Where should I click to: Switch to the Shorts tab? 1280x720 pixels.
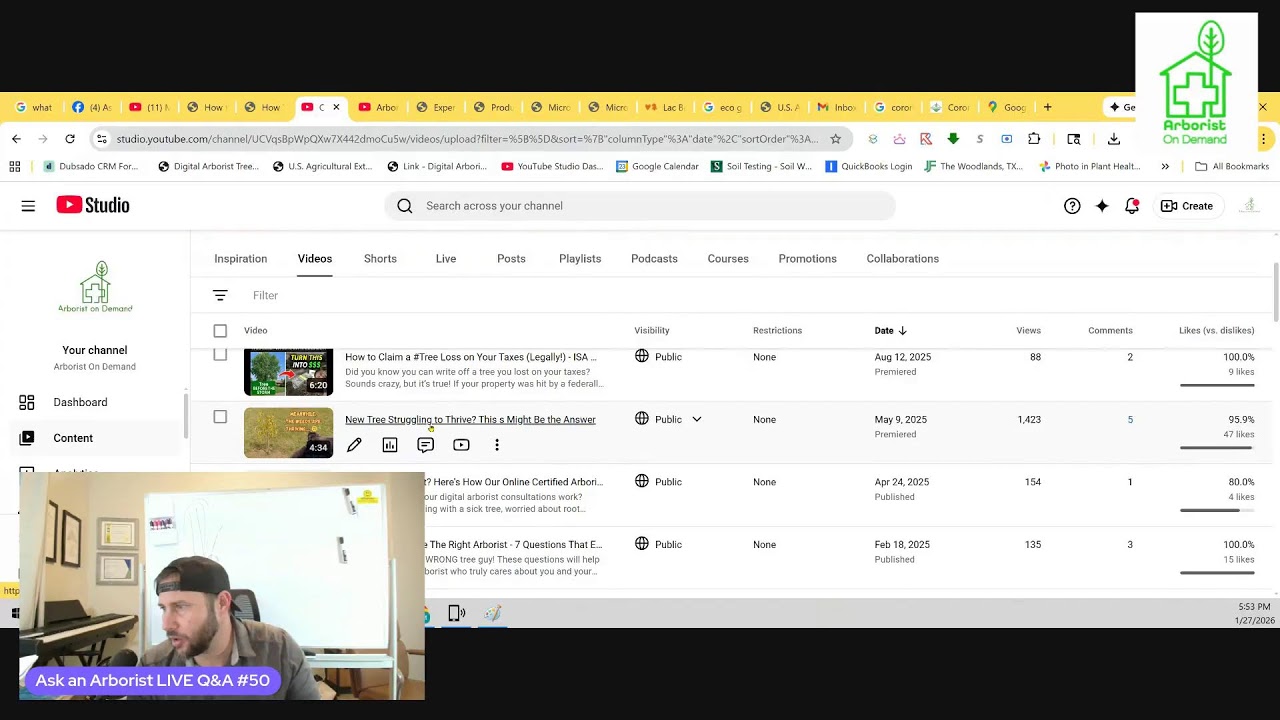380,259
